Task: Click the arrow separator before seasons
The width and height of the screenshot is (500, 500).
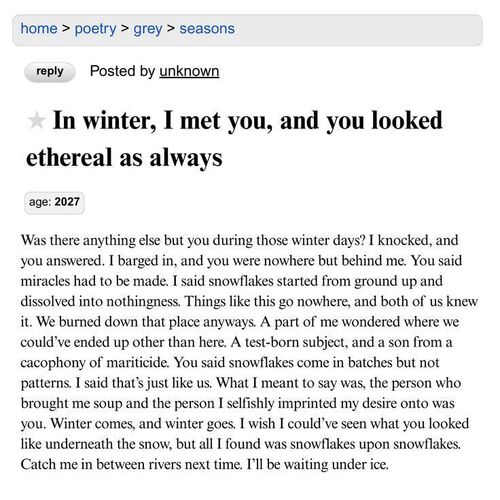Action: 171,29
